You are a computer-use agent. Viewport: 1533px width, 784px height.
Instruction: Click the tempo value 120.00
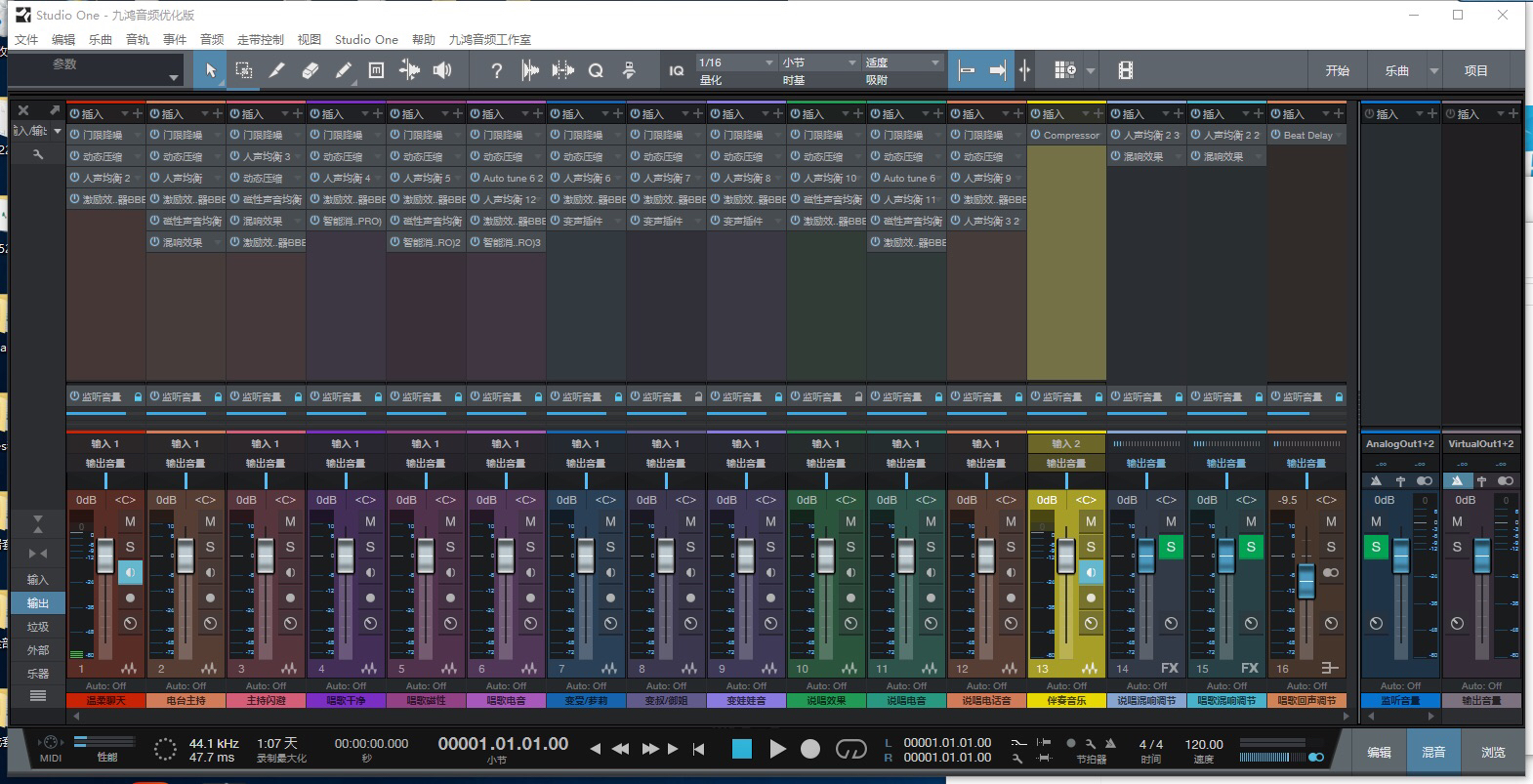point(1204,744)
